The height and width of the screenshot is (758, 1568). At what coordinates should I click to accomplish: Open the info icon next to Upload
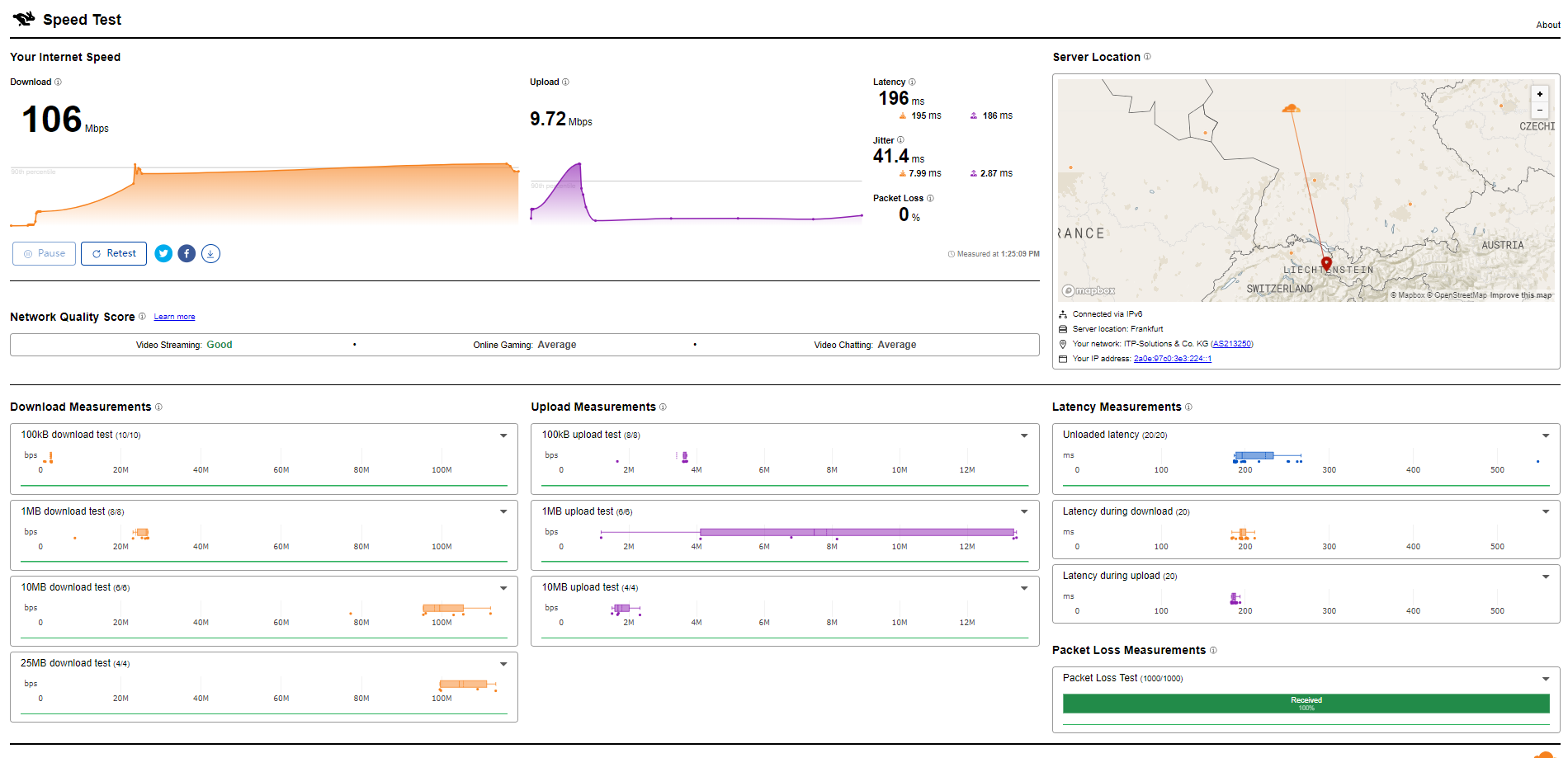click(565, 82)
